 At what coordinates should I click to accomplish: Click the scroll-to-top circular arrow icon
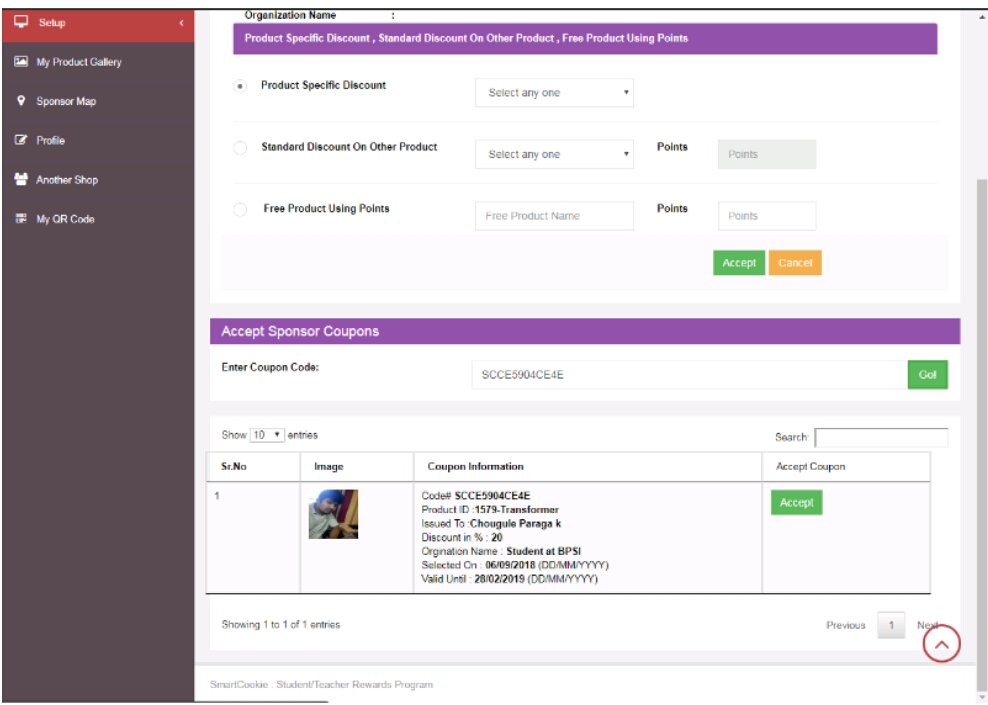coord(941,644)
